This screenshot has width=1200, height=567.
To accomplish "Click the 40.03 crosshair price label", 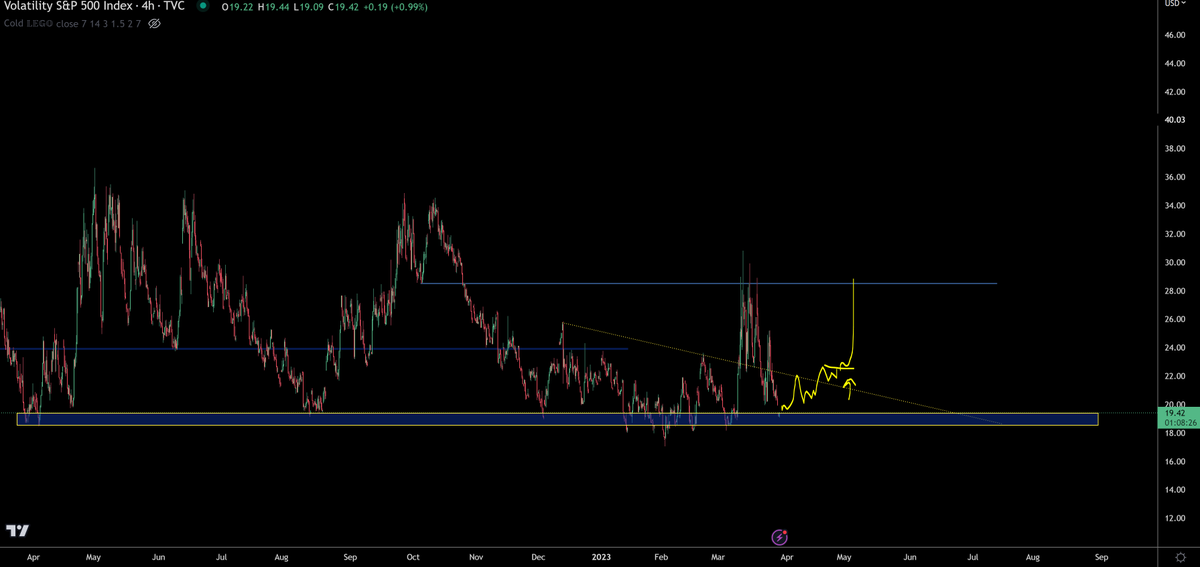I will (x=1177, y=119).
